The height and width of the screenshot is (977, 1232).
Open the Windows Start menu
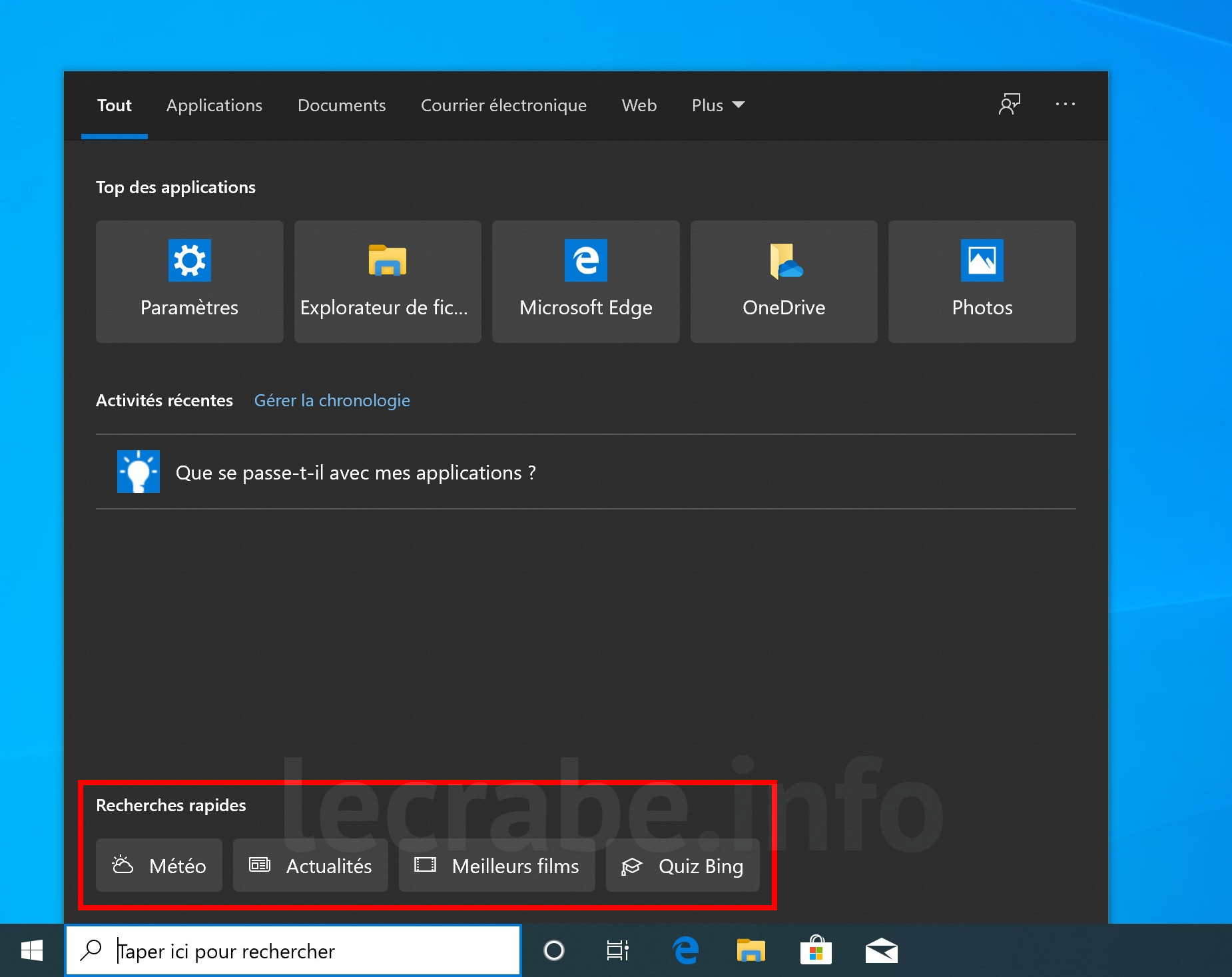pyautogui.click(x=32, y=950)
